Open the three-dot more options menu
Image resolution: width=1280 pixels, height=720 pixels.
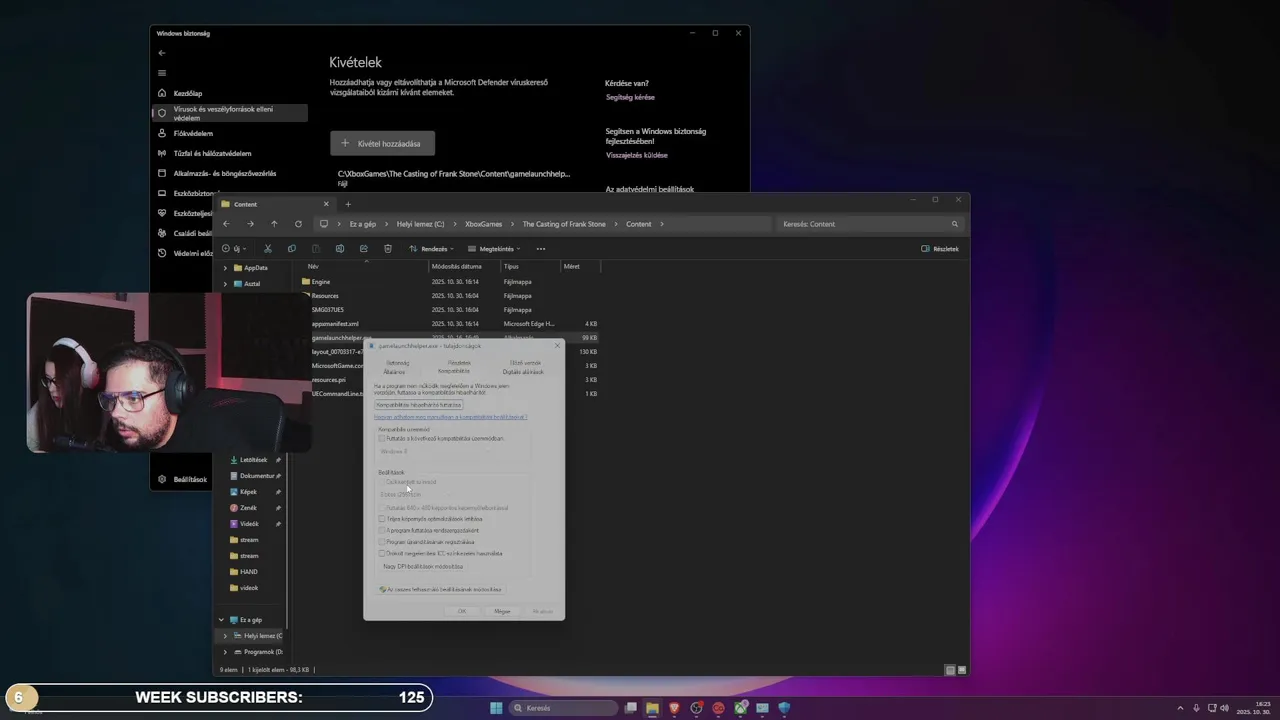[x=541, y=249]
